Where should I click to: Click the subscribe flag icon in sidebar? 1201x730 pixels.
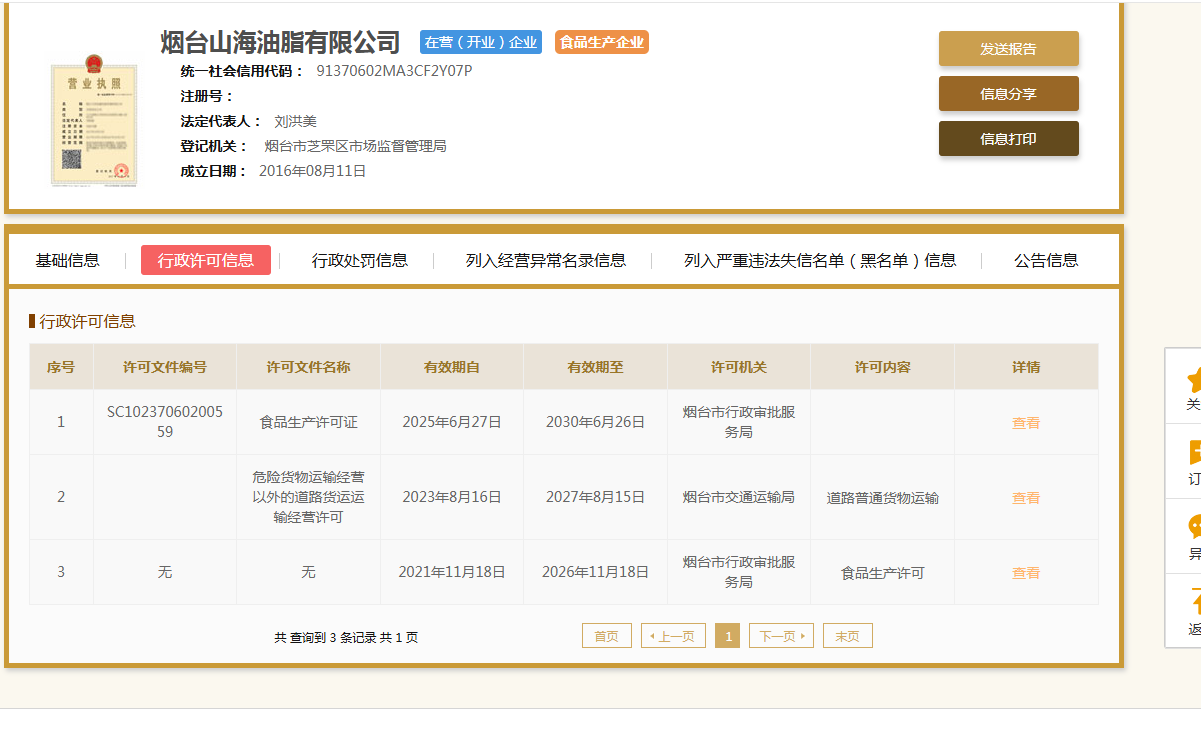(1193, 453)
